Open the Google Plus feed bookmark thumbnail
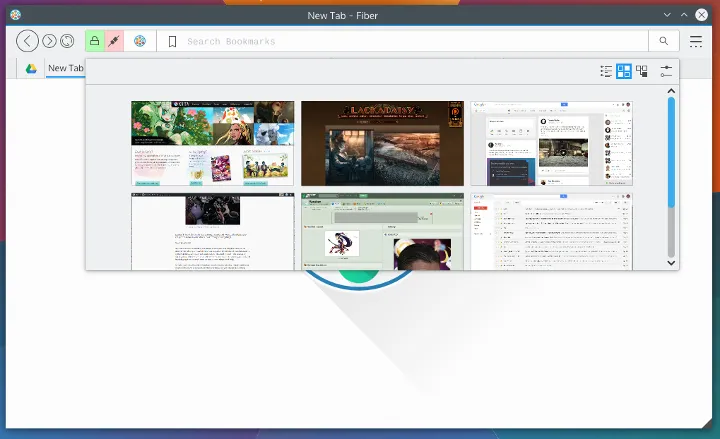The width and height of the screenshot is (720, 439). coord(551,143)
